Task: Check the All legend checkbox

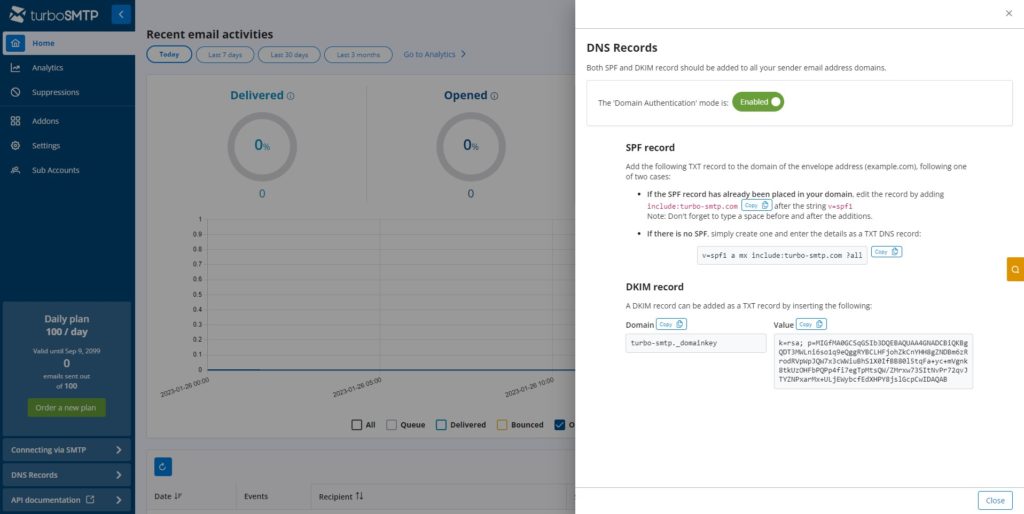Action: (357, 425)
